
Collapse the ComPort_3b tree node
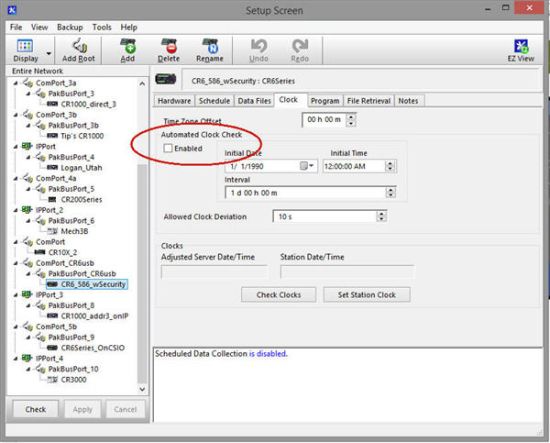pyautogui.click(x=15, y=115)
